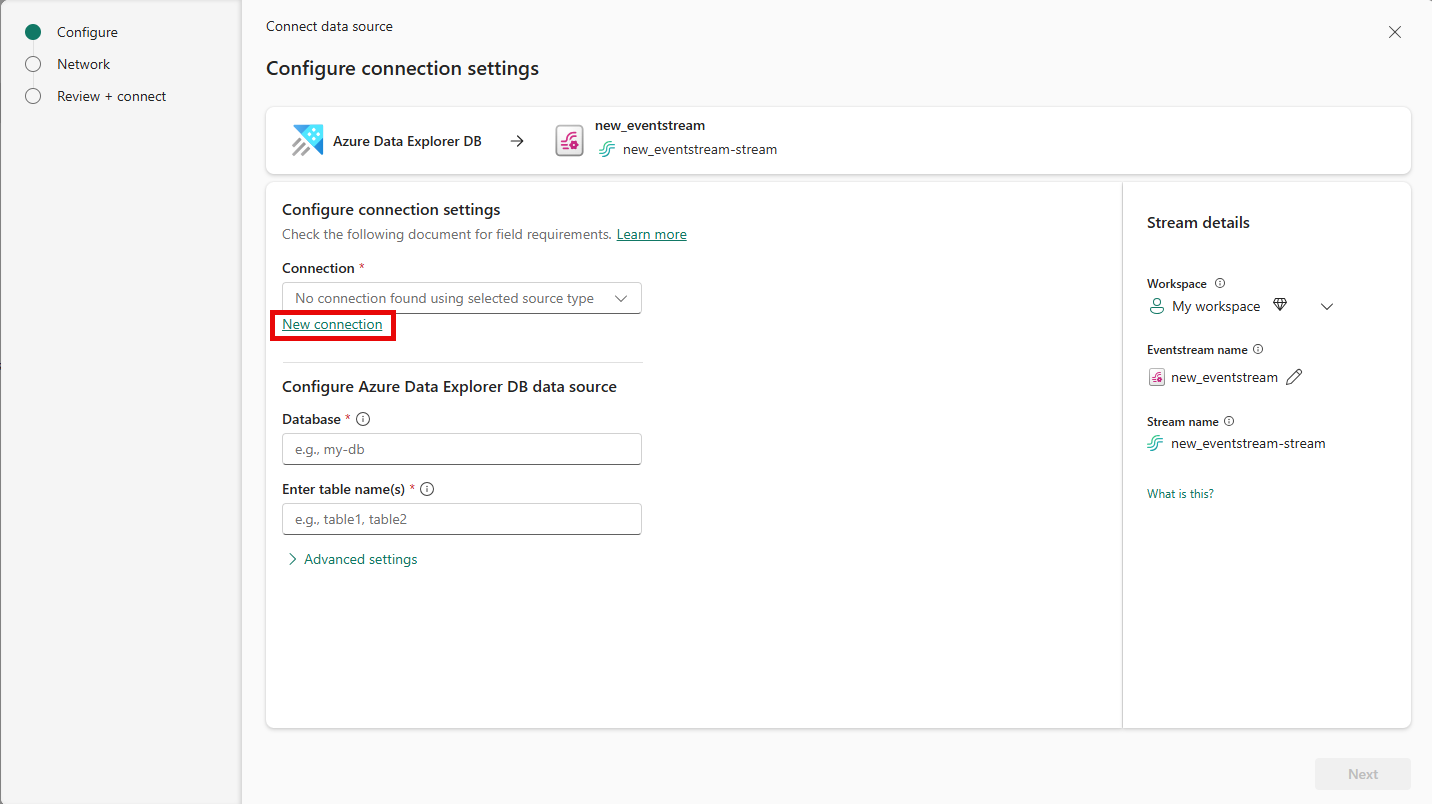Click the new_eventstream name in Stream details
The height and width of the screenshot is (804, 1432).
point(1224,377)
